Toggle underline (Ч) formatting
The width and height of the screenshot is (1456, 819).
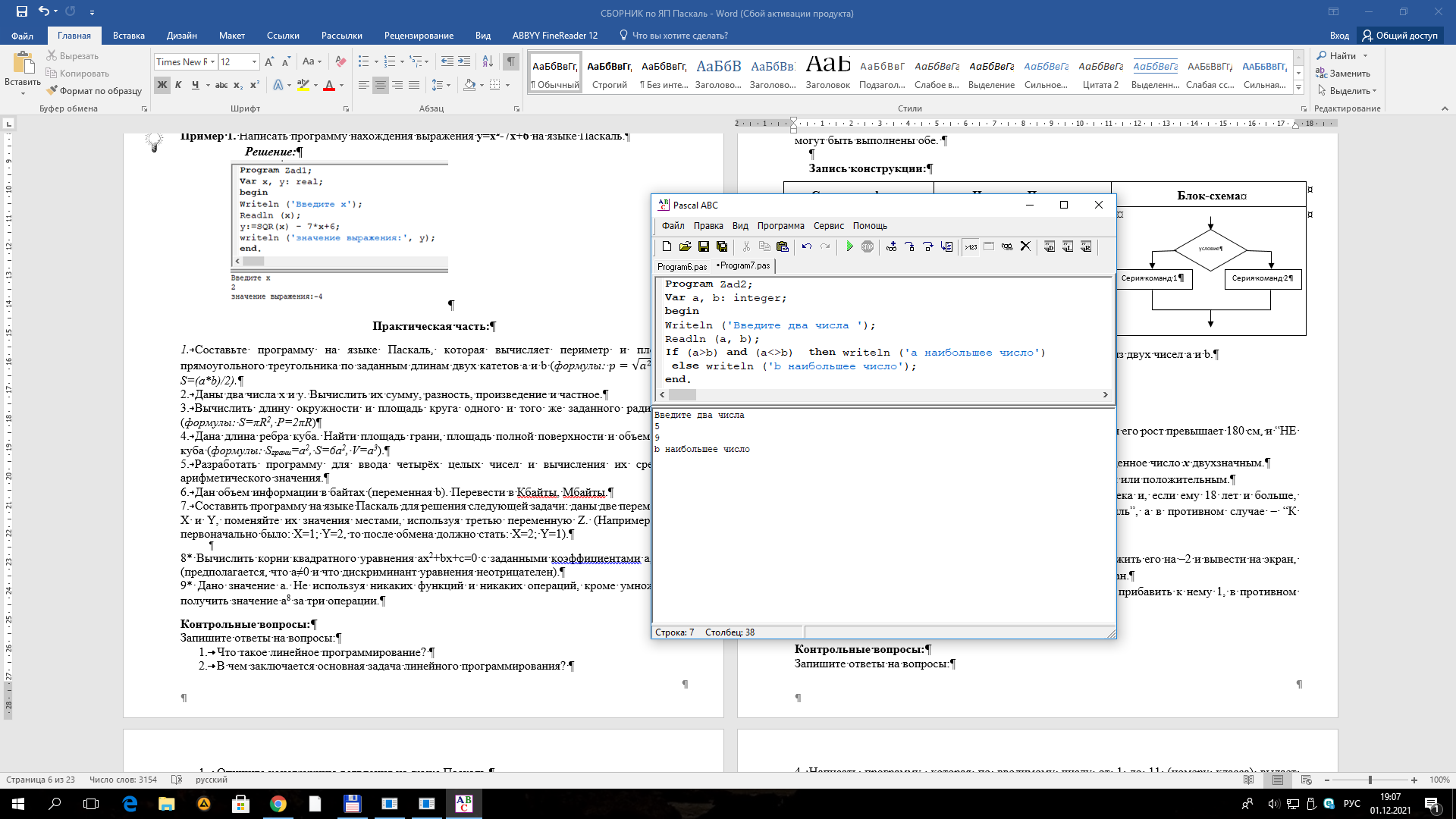(x=195, y=85)
